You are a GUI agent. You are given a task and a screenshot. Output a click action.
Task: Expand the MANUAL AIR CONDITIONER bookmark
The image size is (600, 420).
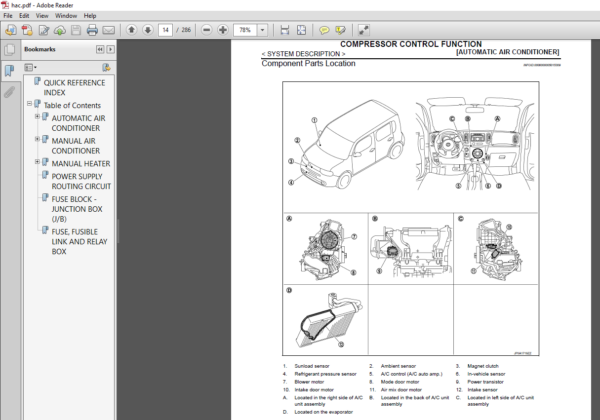click(x=38, y=139)
